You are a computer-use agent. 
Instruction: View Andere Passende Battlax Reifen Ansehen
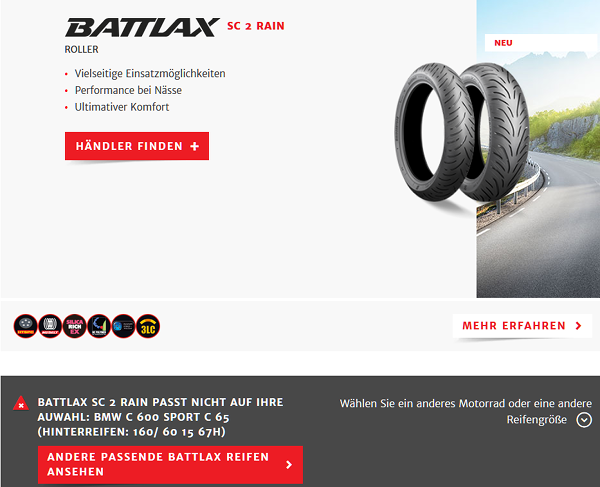(x=170, y=464)
